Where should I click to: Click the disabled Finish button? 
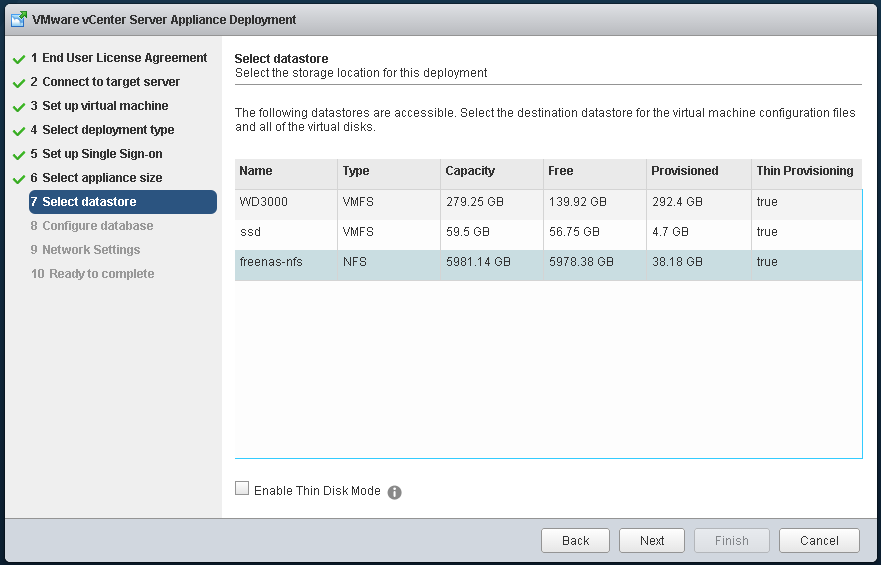(732, 540)
